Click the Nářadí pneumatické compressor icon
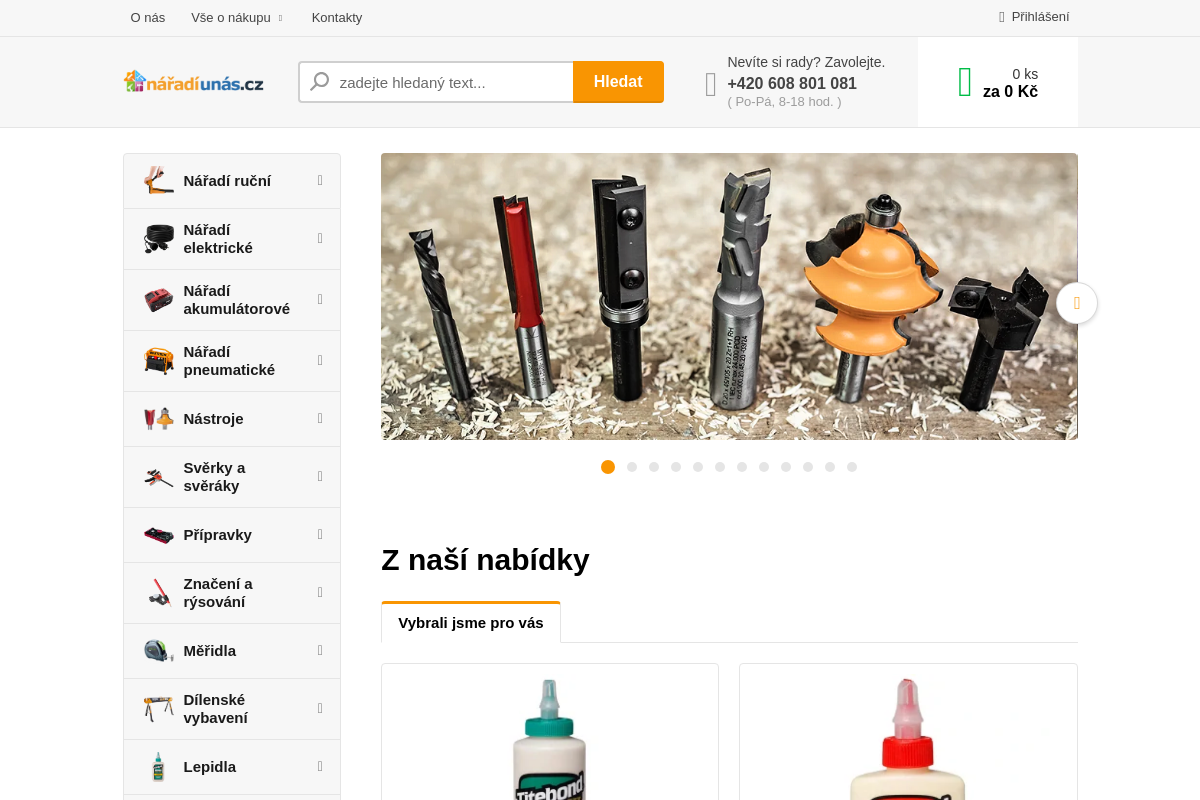 click(x=158, y=361)
